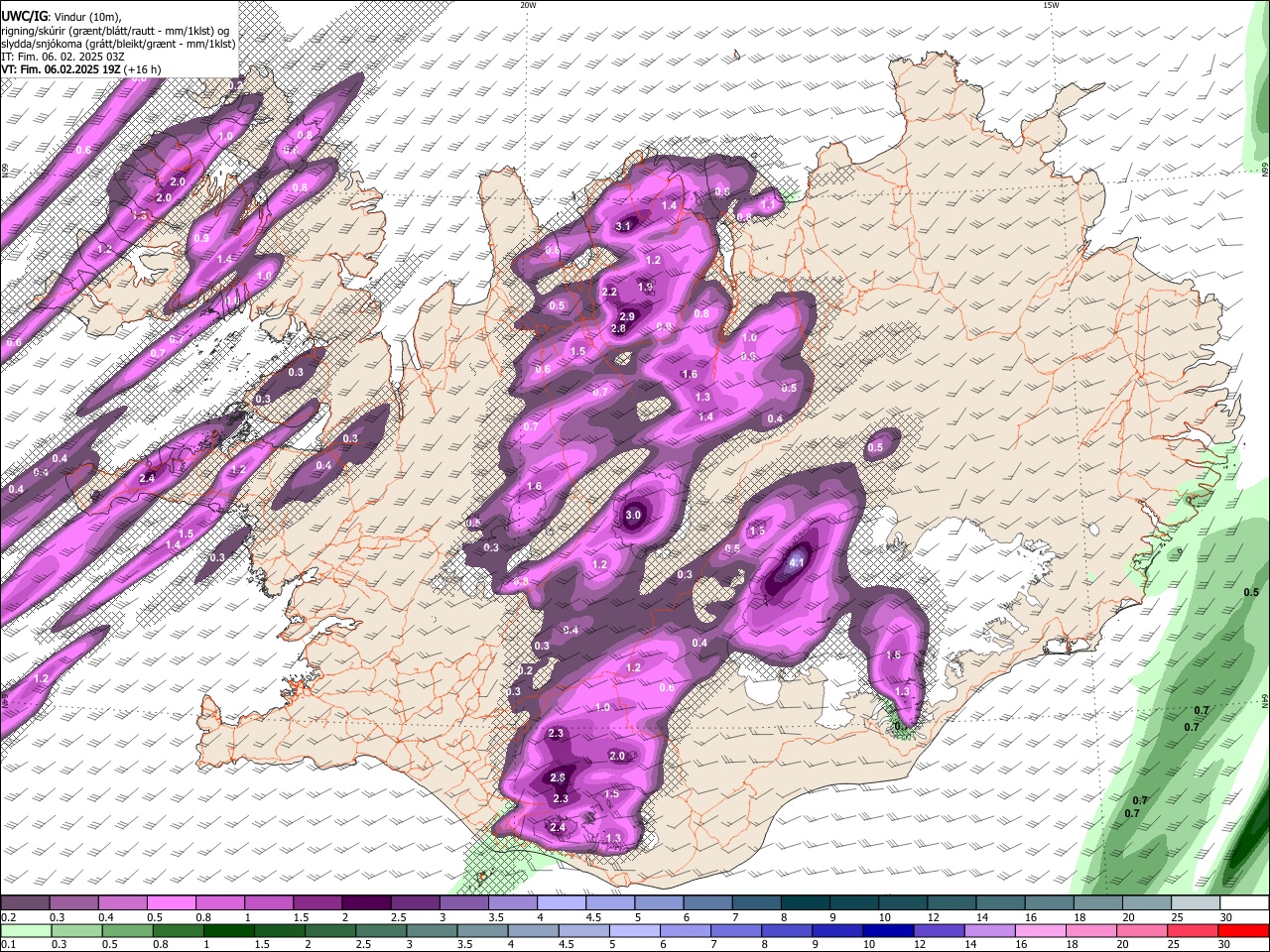
Task: Select the pale grey 25–30 swatch, upper legend
Action: coord(1196,903)
